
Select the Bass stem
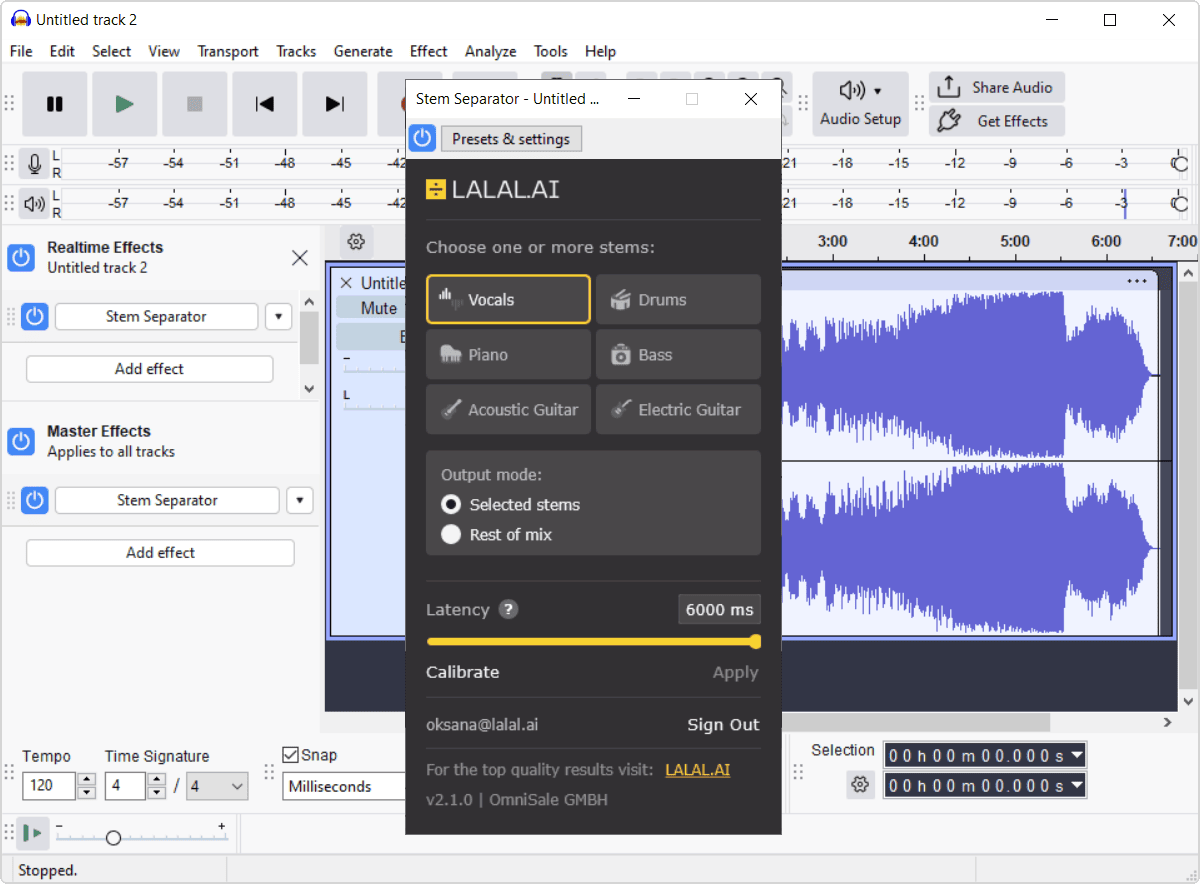click(678, 355)
